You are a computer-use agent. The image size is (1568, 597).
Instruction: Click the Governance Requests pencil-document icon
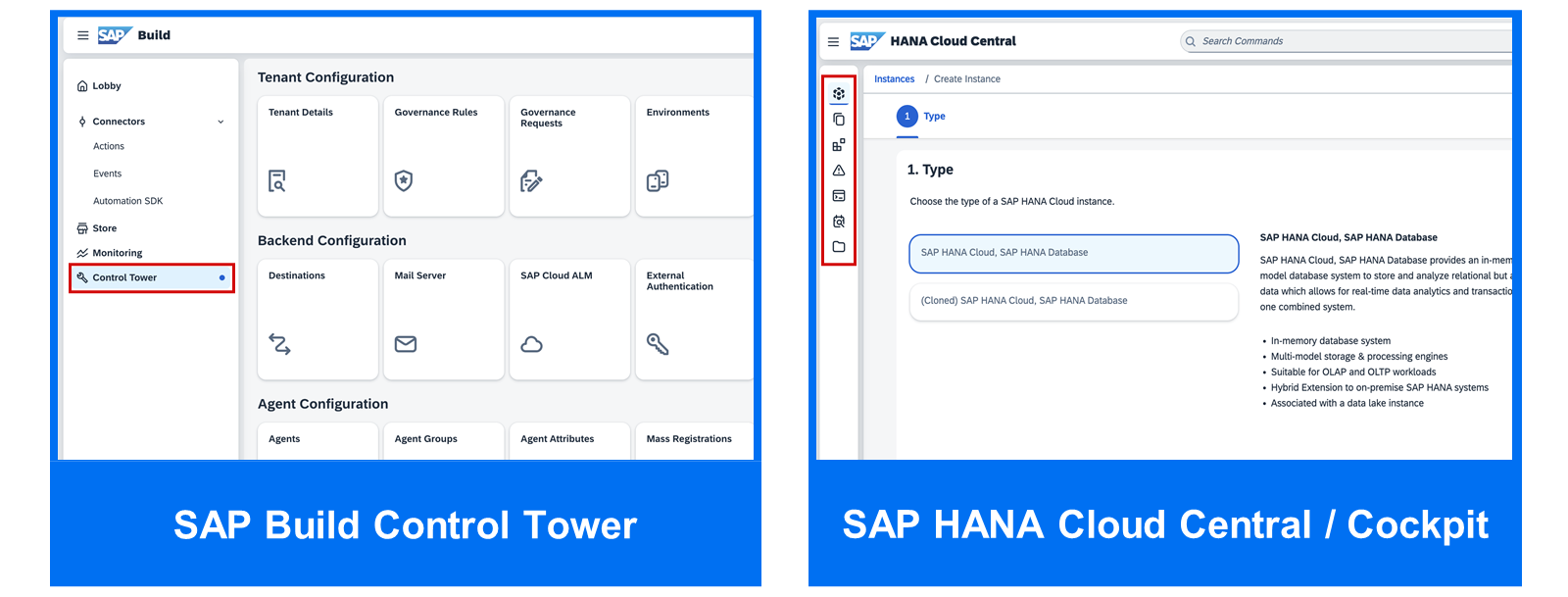click(x=531, y=181)
